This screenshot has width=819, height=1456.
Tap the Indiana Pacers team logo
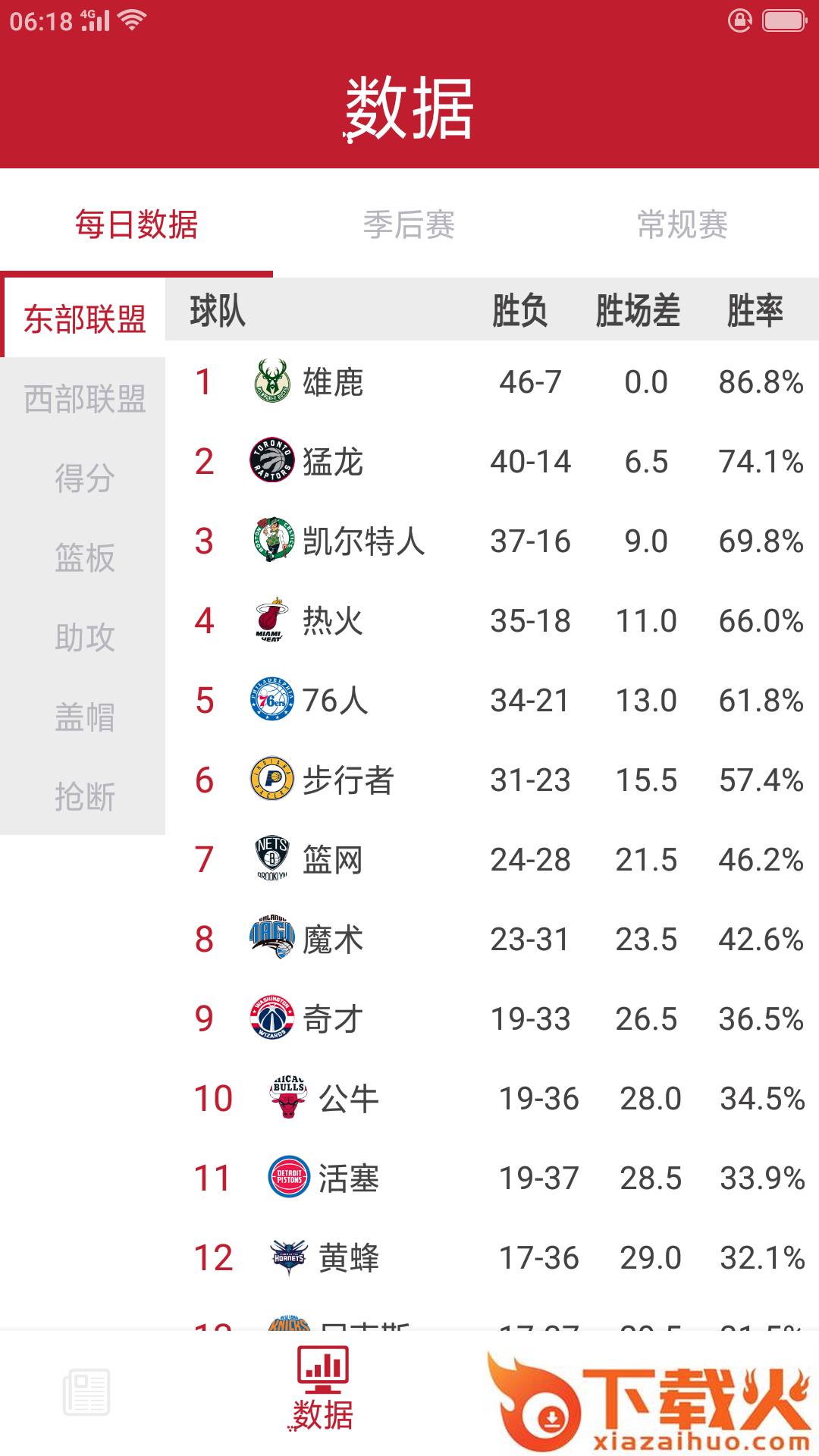point(272,780)
